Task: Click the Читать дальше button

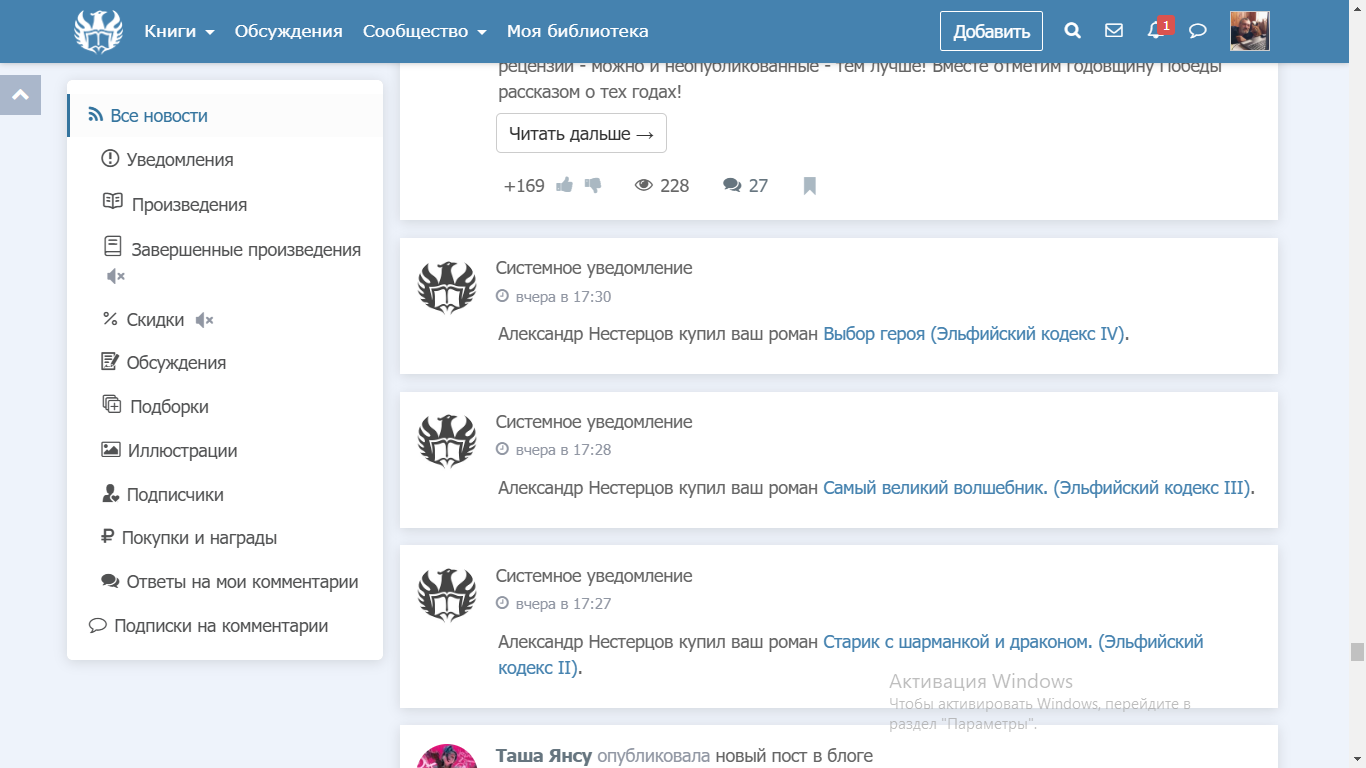Action: 581,134
